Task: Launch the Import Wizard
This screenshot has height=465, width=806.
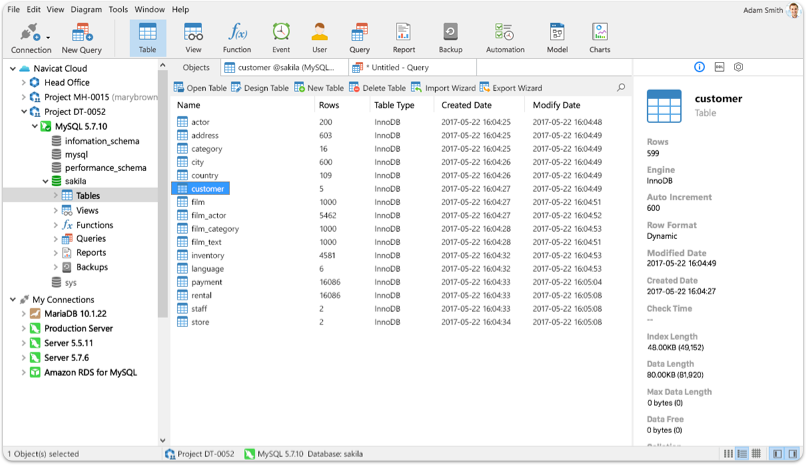Action: pos(443,88)
